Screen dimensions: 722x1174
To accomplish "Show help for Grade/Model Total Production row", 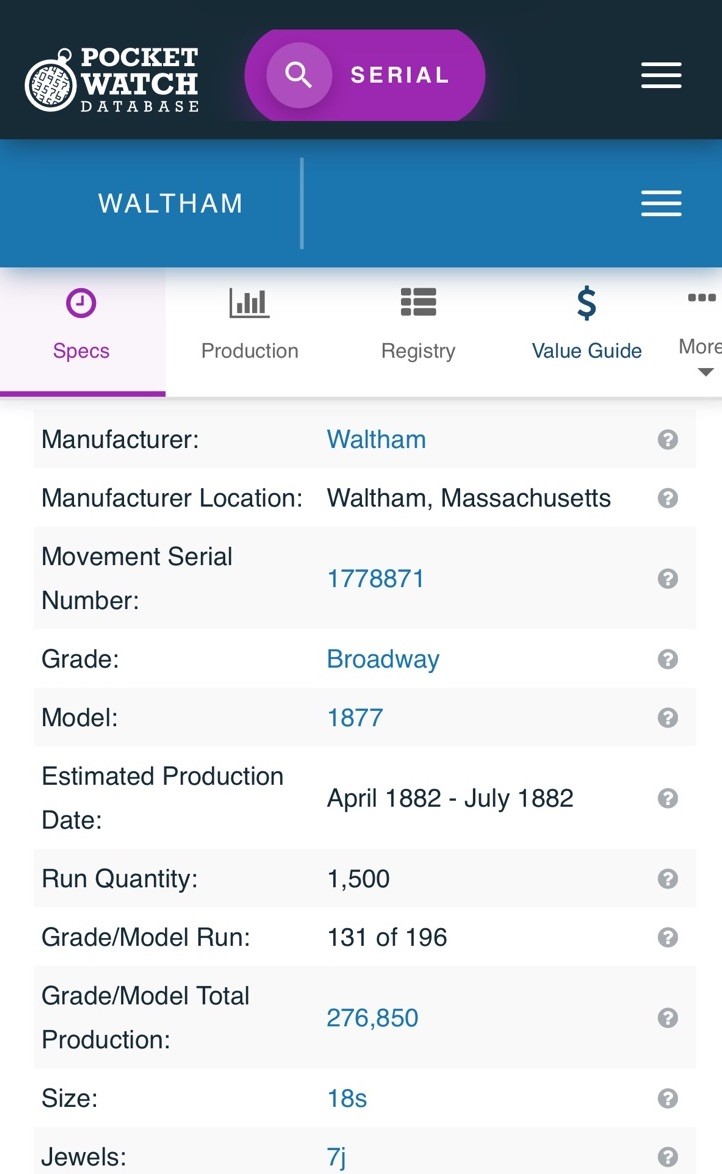I will [668, 1018].
